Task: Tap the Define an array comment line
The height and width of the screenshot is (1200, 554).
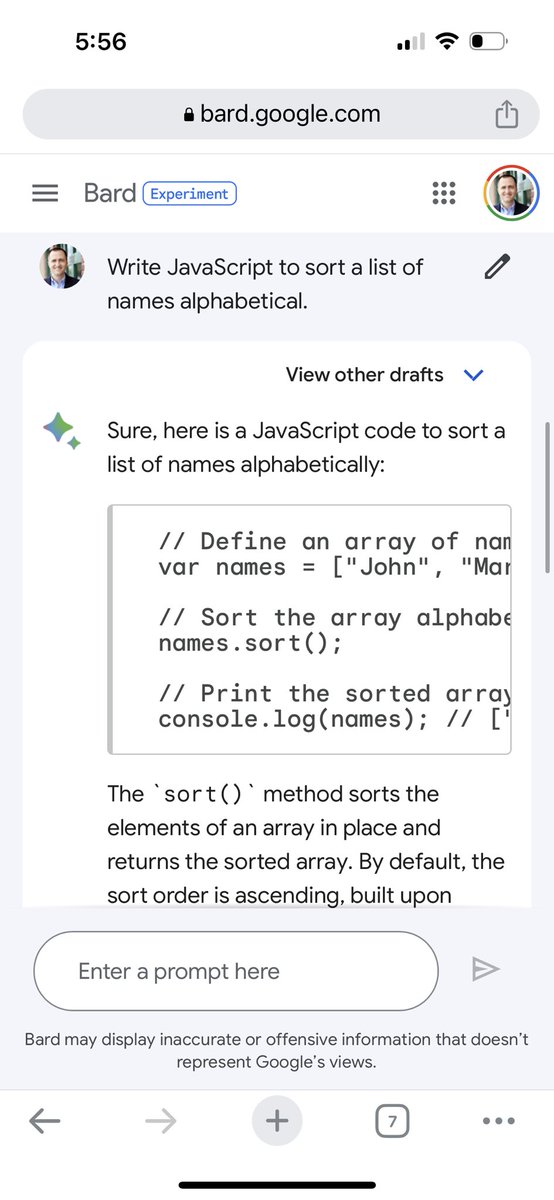Action: pos(334,542)
